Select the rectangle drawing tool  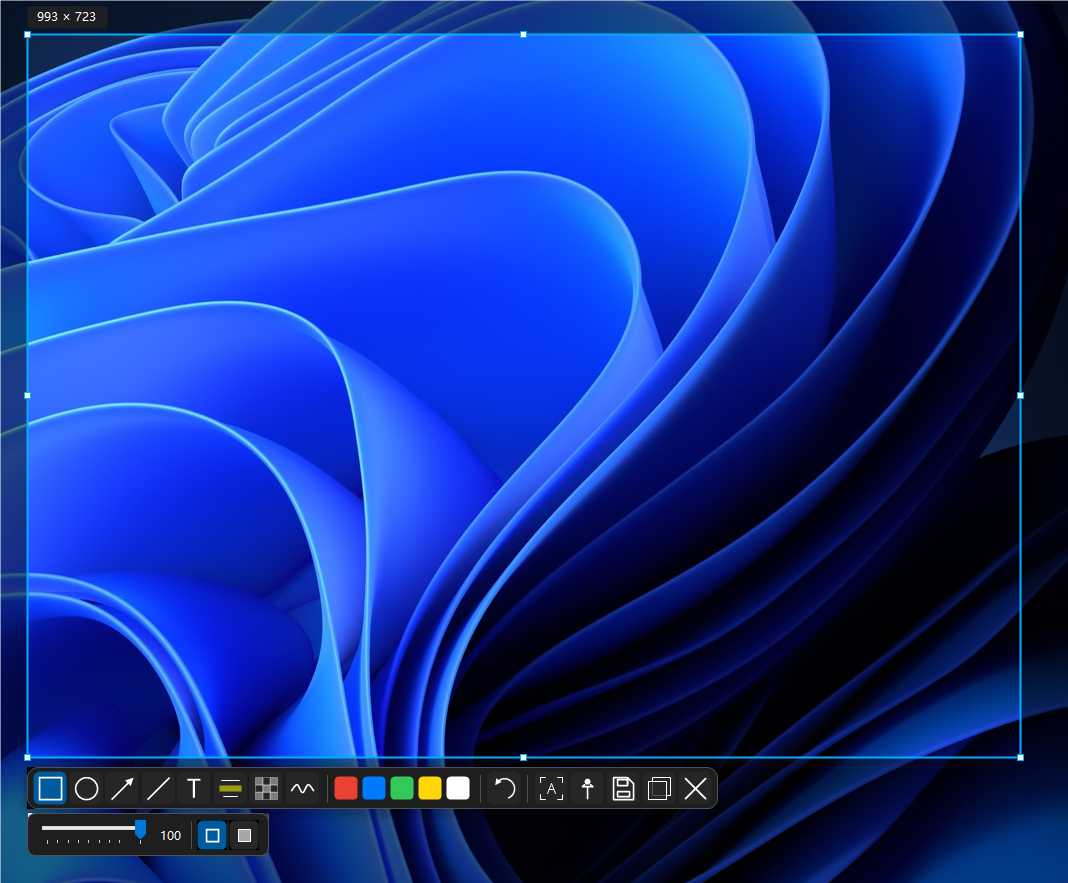pyautogui.click(x=50, y=789)
